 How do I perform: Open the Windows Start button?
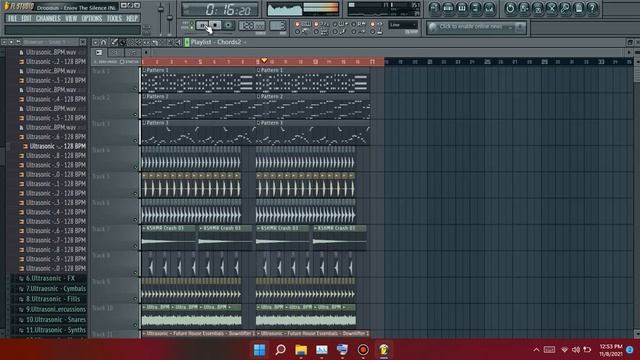(x=260, y=350)
